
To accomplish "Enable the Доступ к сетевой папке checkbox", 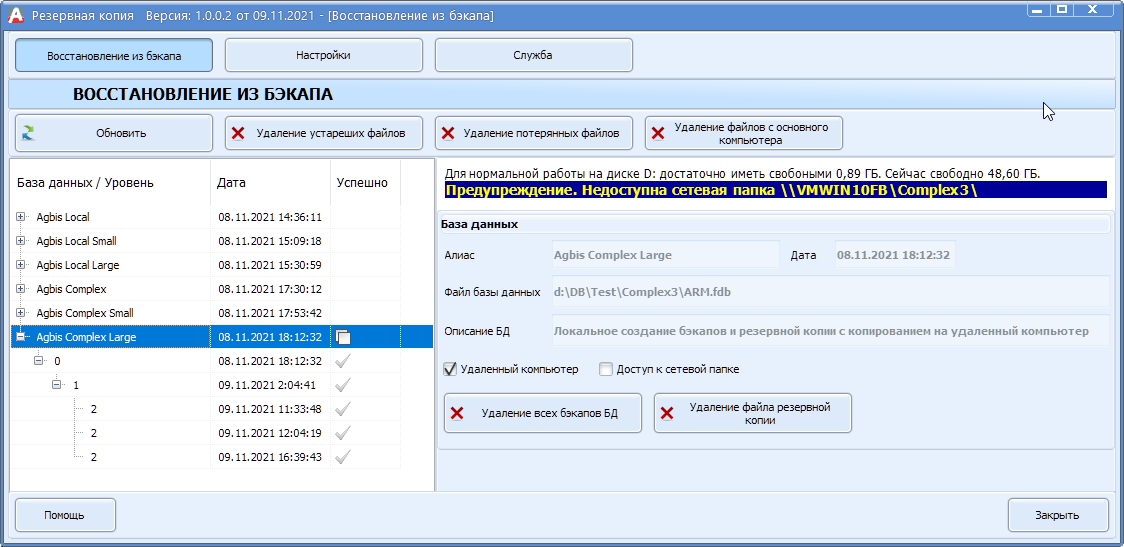I will point(606,370).
